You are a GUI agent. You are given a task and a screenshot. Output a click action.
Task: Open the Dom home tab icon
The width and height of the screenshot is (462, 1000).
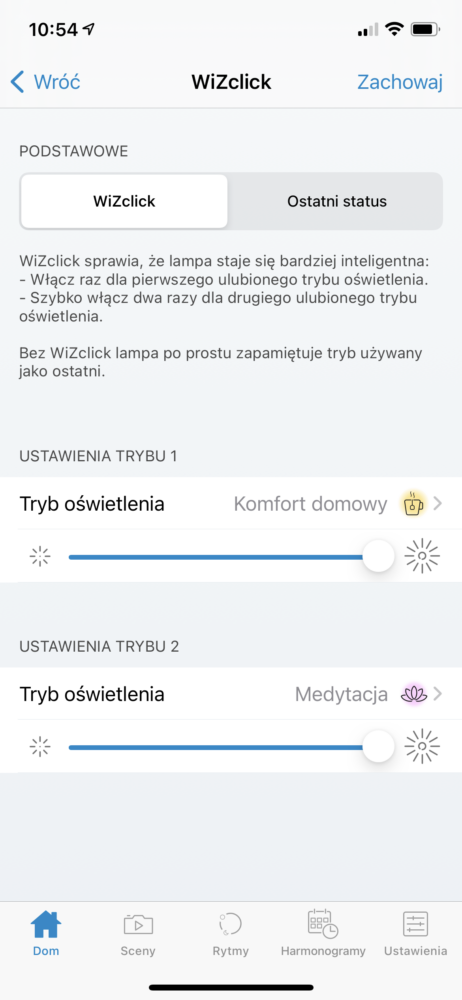tap(46, 924)
